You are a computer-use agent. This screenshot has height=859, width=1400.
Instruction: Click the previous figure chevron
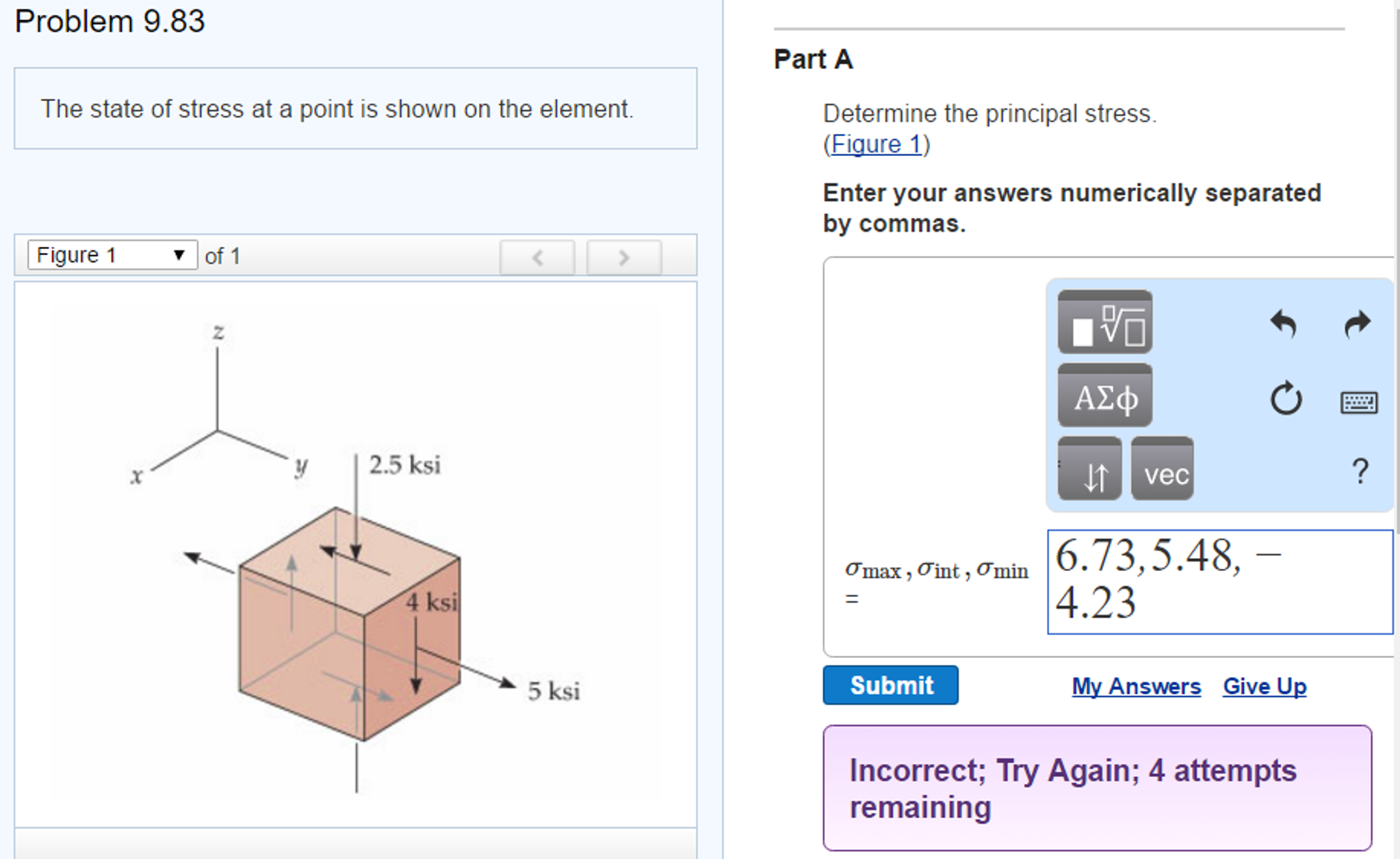coord(539,257)
